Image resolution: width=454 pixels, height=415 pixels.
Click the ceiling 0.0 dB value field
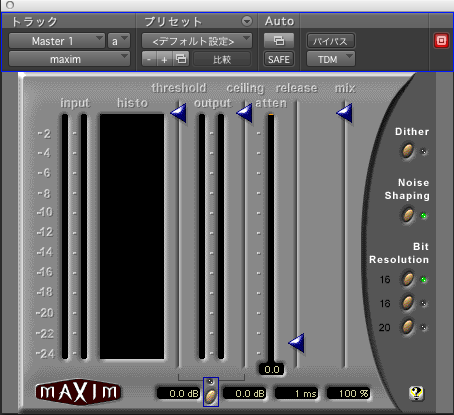tap(245, 393)
